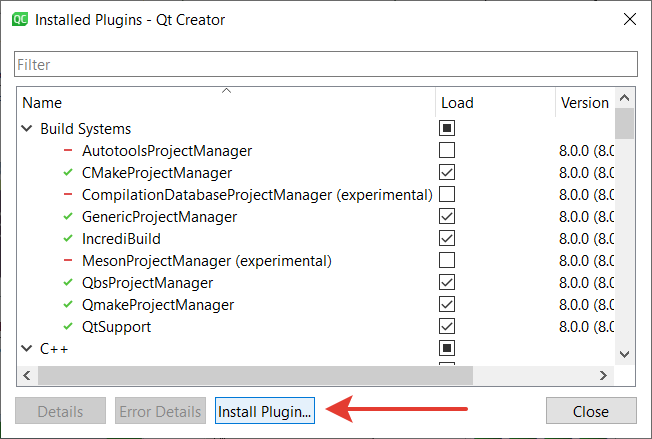Click the green checkmark beside QtSupport
Screen dimensions: 652x439
click(68, 327)
